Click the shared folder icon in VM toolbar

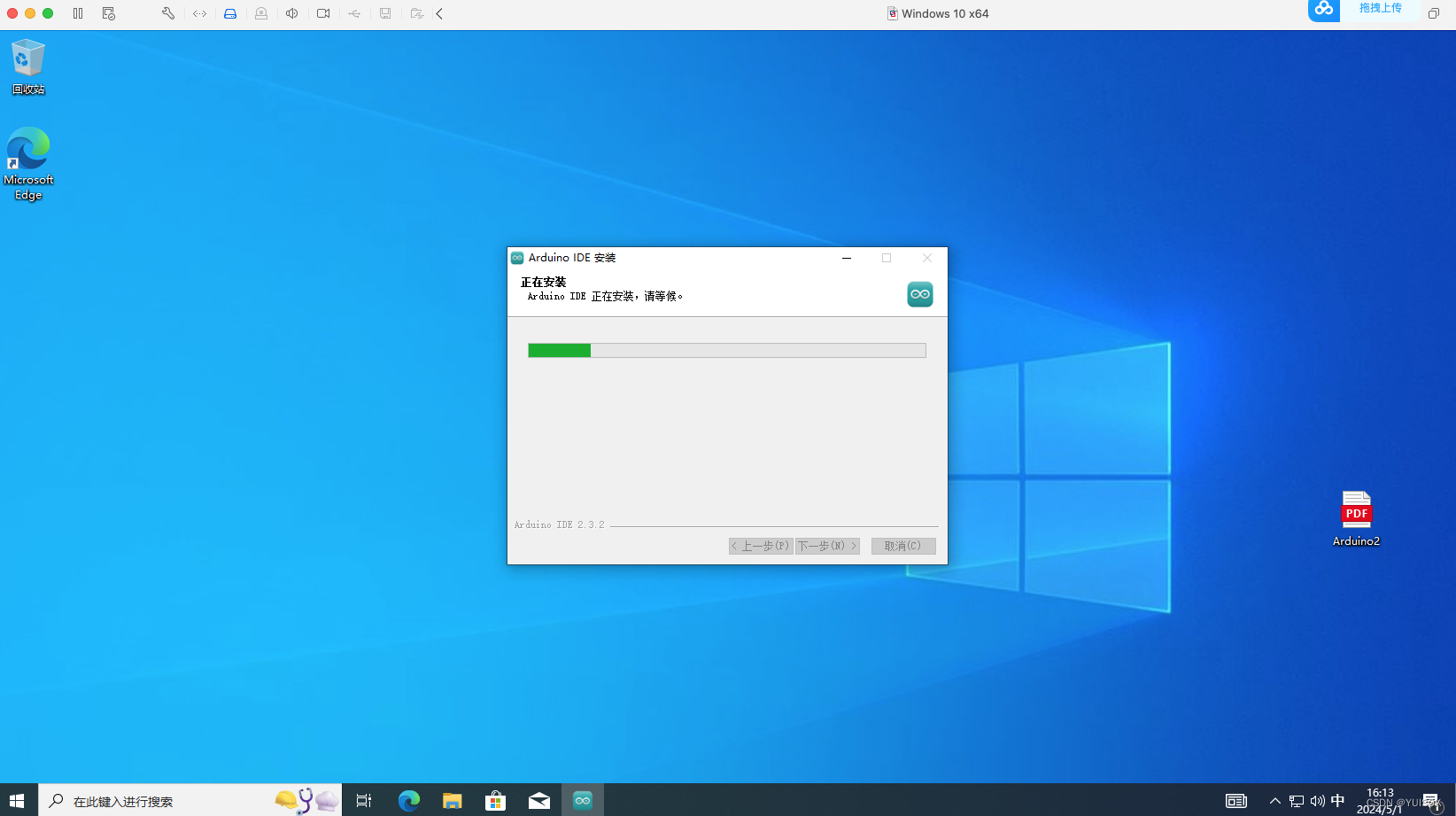[x=417, y=13]
